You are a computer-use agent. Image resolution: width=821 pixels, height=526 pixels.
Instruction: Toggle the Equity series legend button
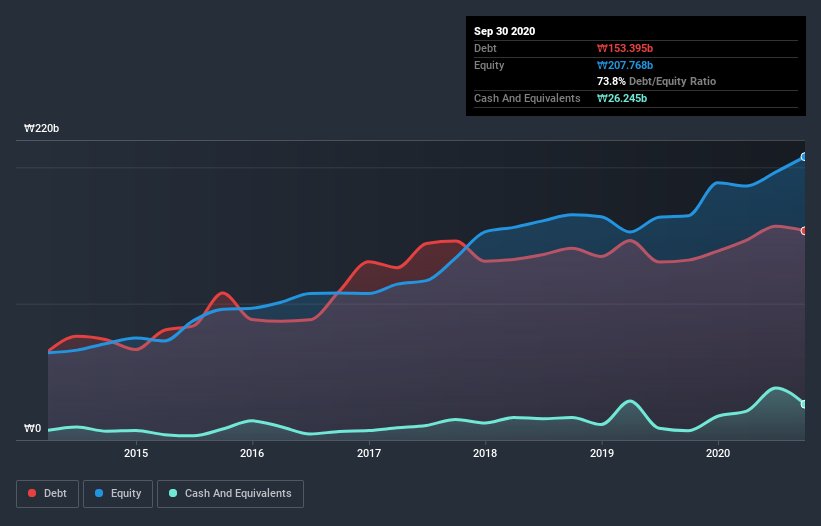118,494
